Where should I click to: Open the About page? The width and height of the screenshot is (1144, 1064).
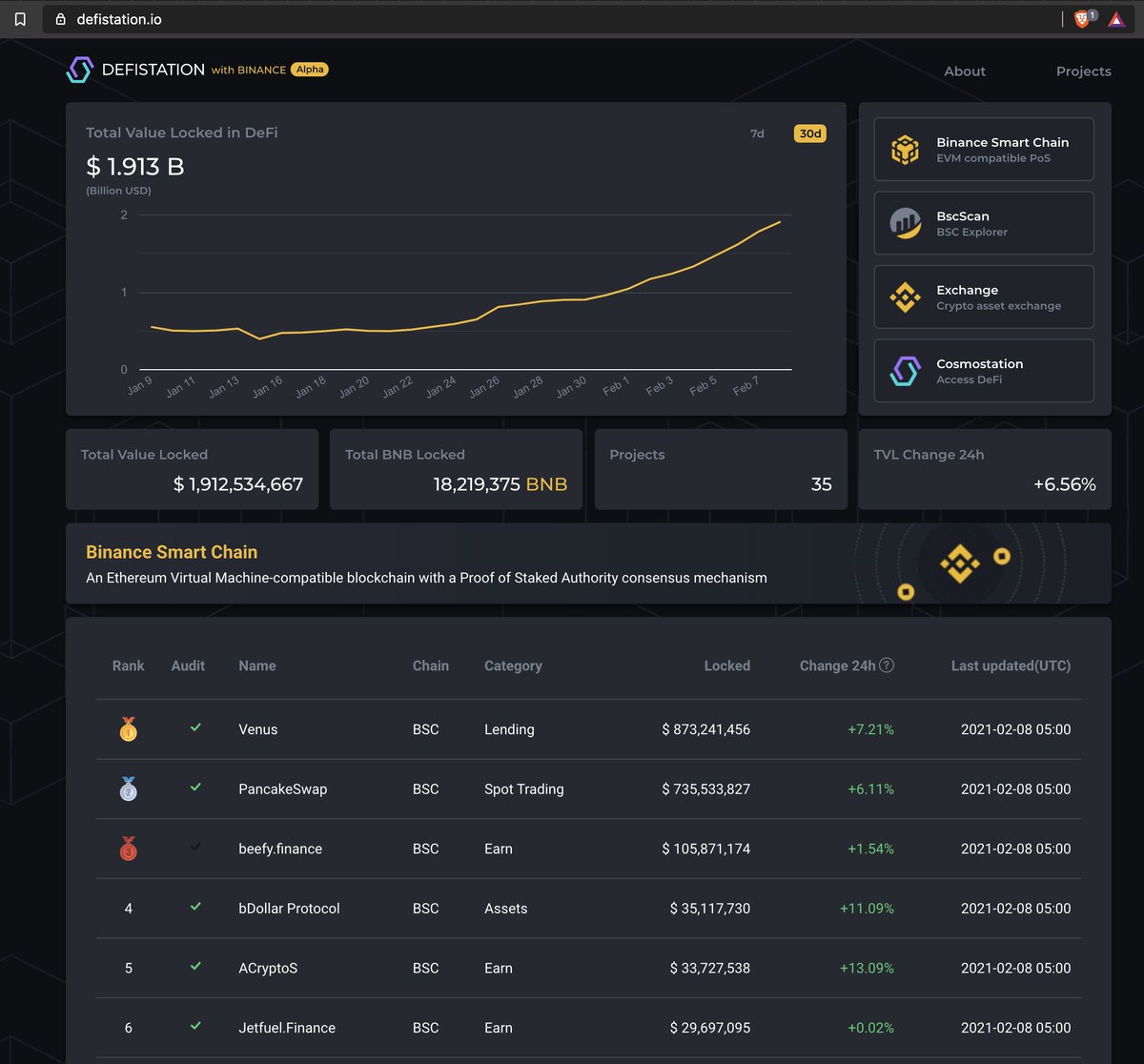[964, 71]
